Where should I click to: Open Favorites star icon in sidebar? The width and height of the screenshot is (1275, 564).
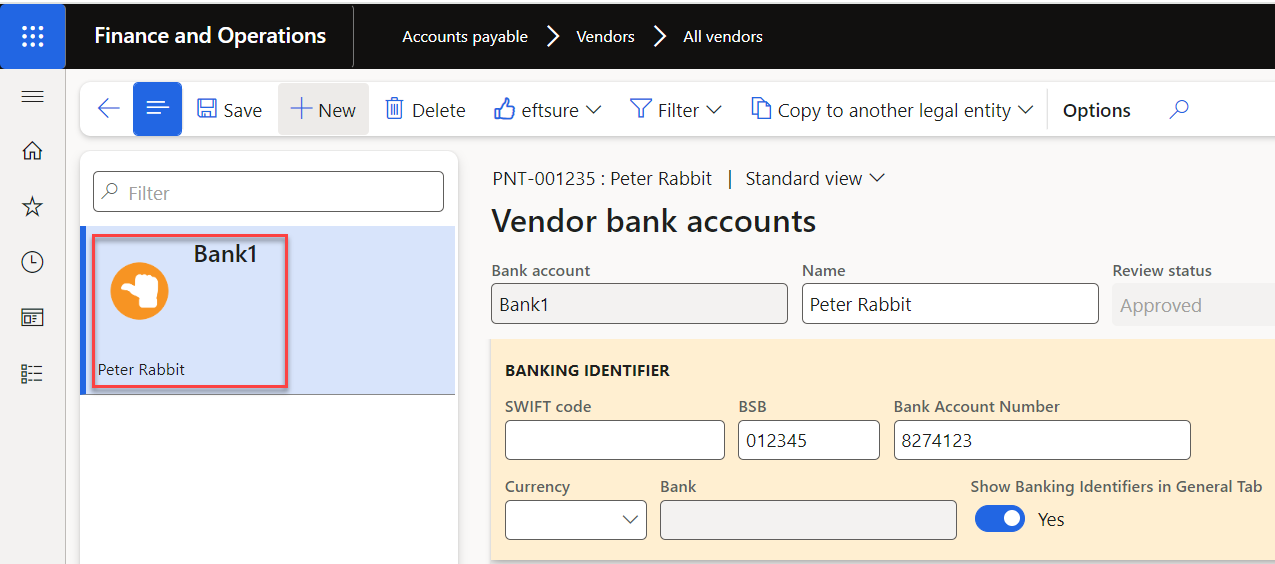pos(32,207)
